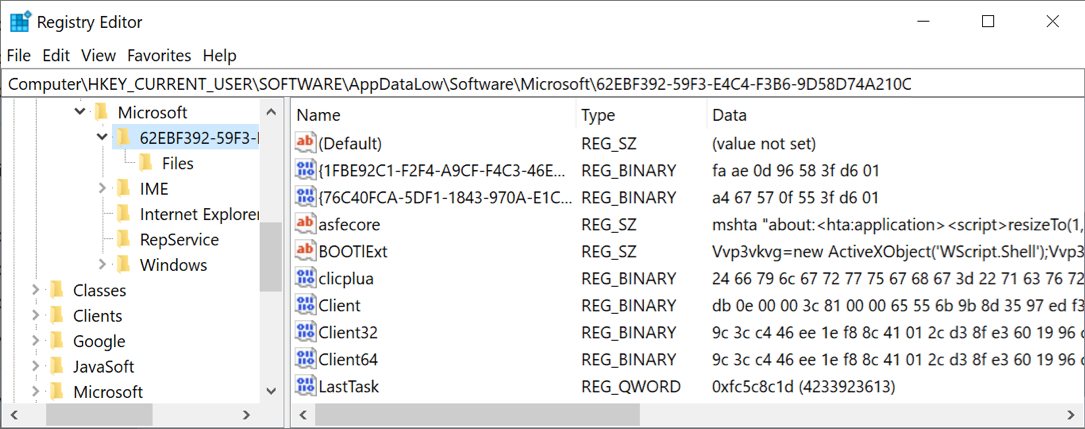Open the View menu
The width and height of the screenshot is (1085, 429).
coord(98,55)
